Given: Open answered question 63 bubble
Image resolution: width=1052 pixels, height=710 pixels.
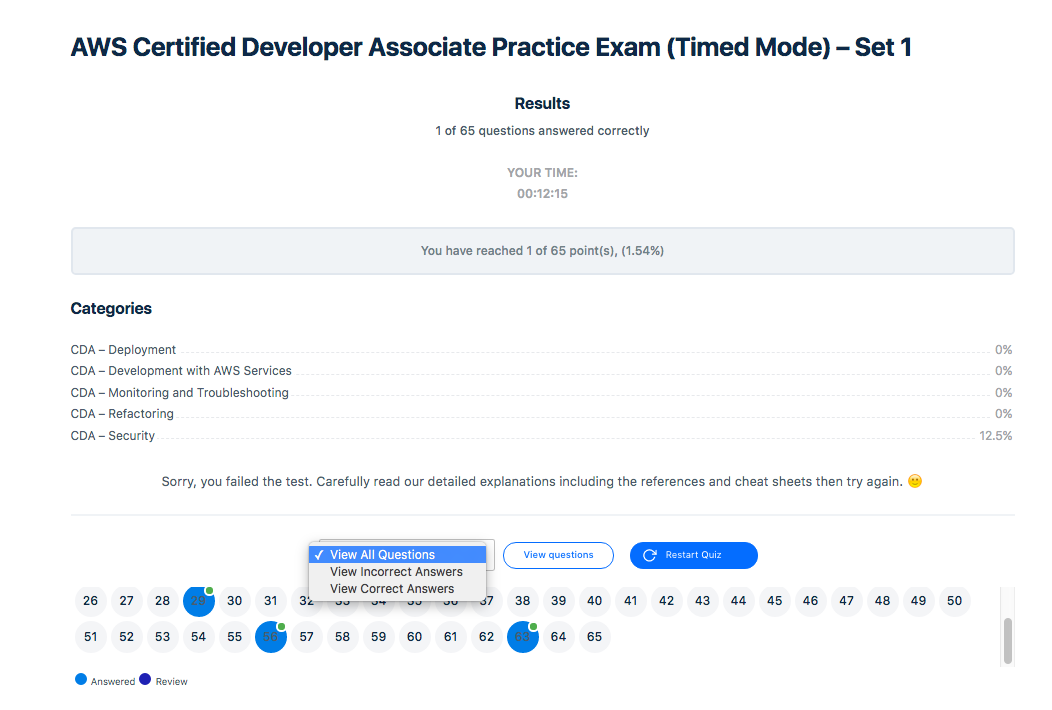Looking at the screenshot, I should point(523,637).
